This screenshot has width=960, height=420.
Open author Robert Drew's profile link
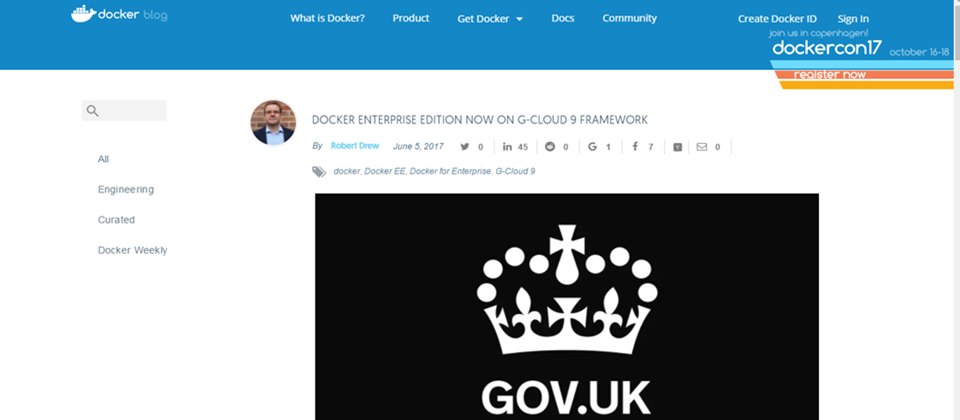coord(354,146)
